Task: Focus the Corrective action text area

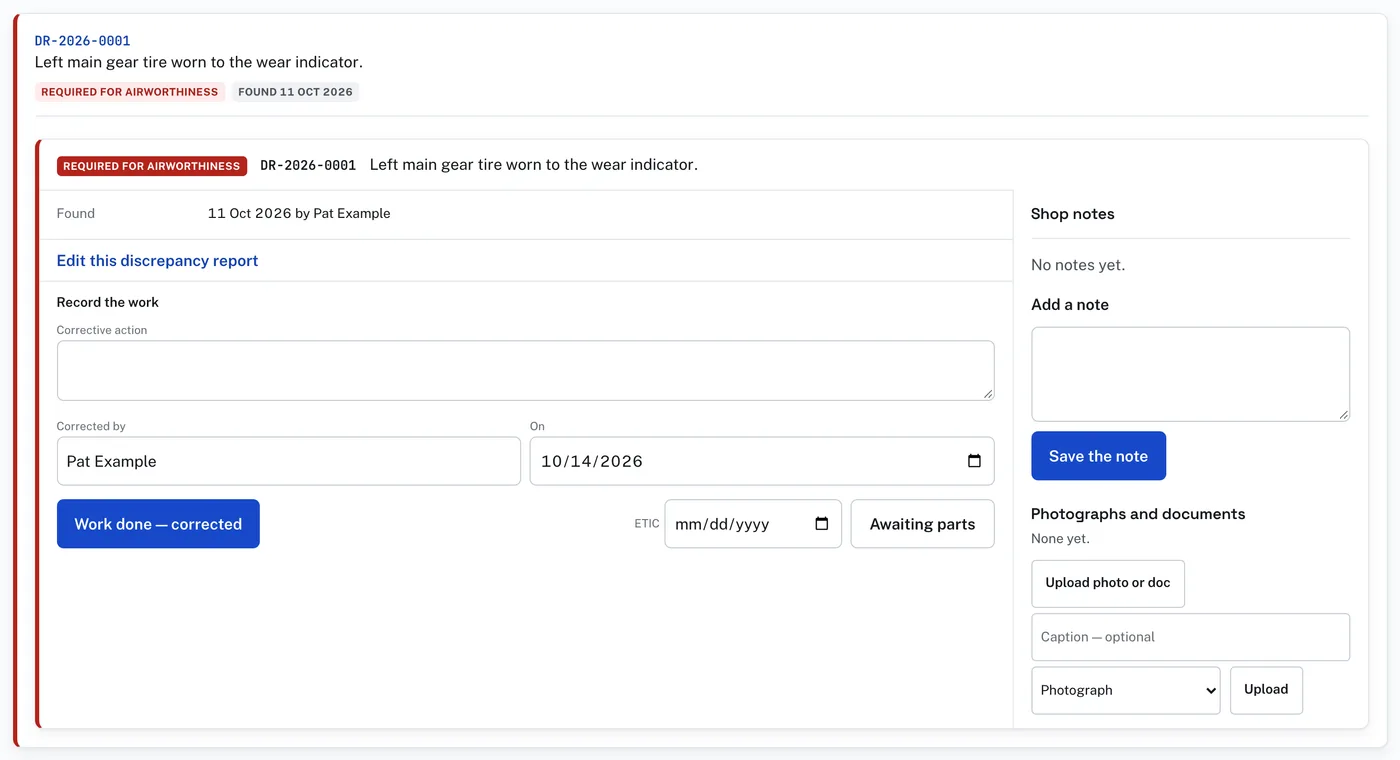Action: [x=525, y=371]
